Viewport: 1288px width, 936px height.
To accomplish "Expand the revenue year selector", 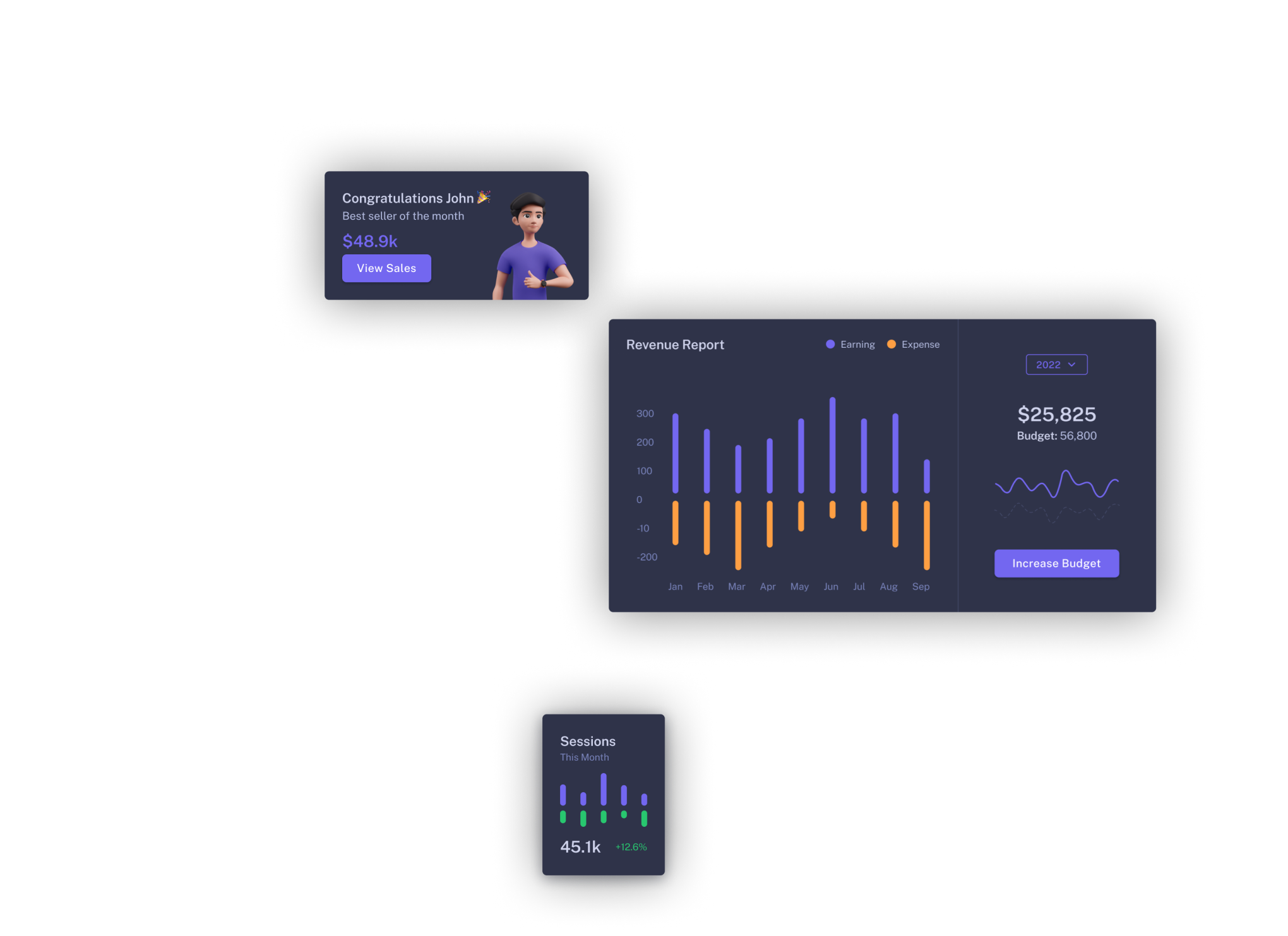I will (x=1055, y=364).
